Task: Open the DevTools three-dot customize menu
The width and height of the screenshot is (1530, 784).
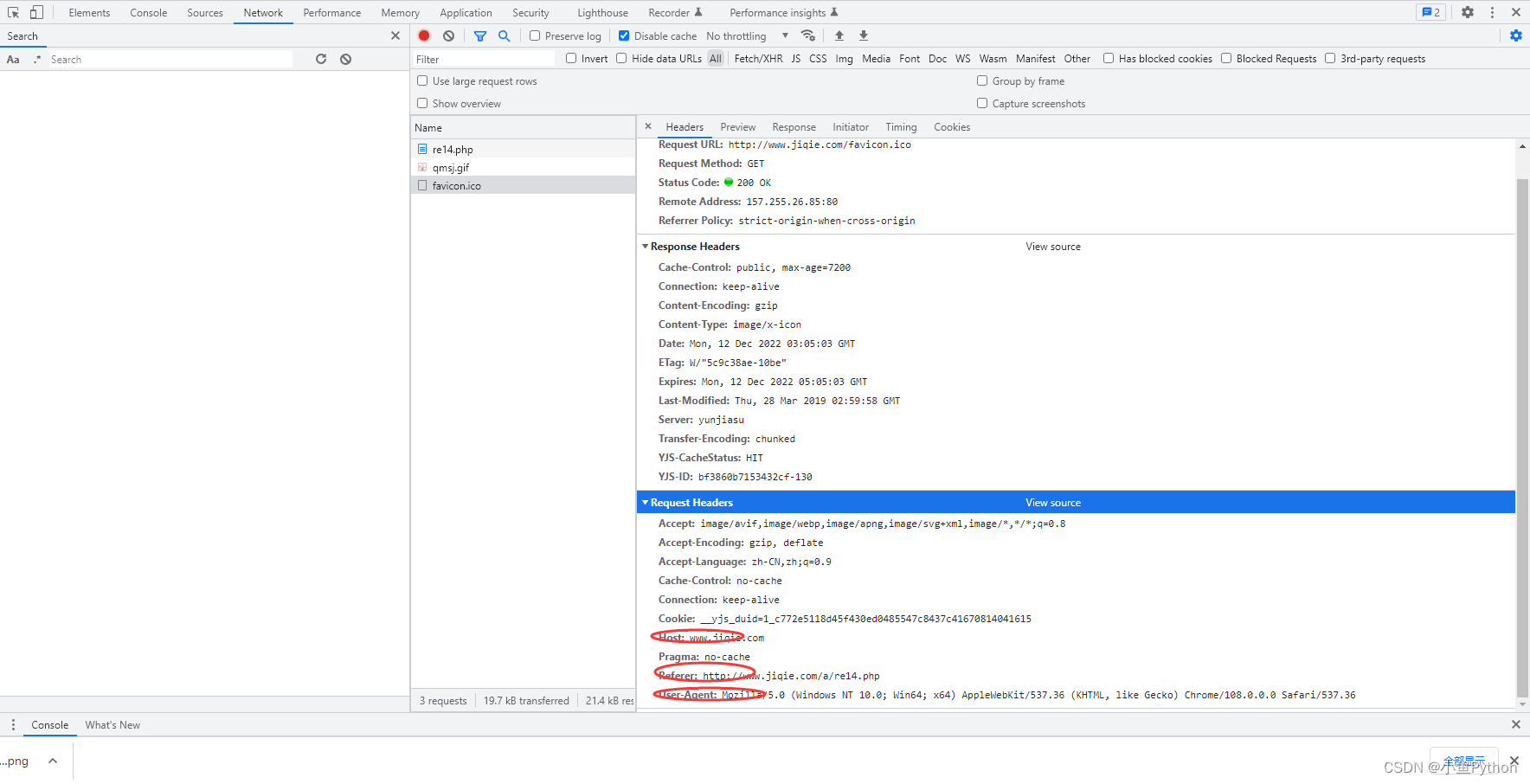Action: click(1492, 12)
